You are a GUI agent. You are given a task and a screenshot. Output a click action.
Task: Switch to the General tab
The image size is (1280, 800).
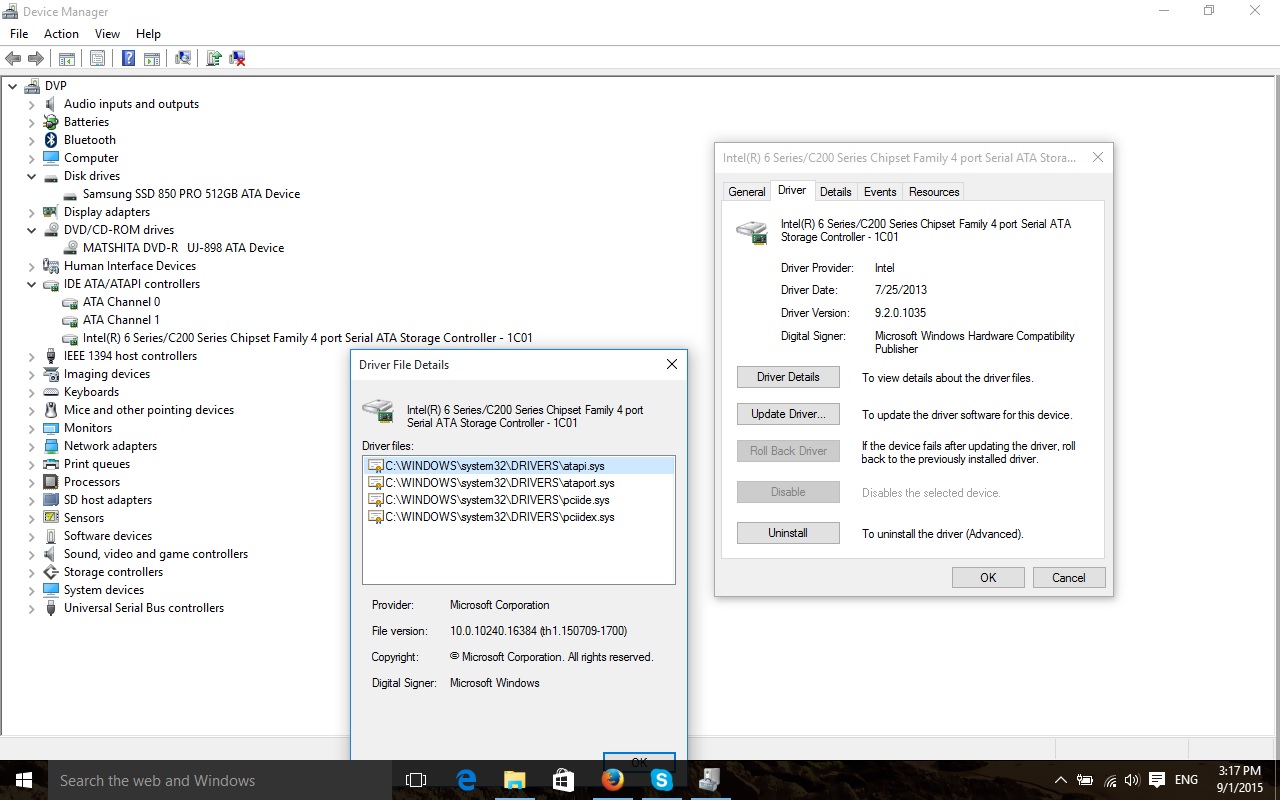pos(747,192)
